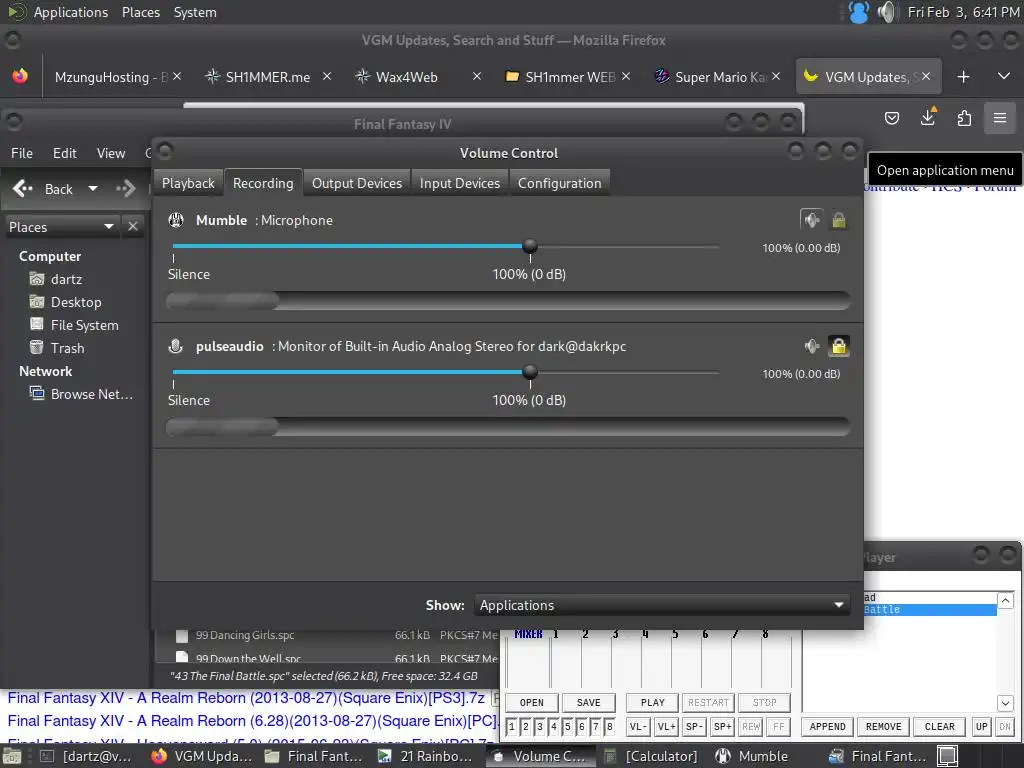Click playlist scrollbar down arrow
Screen dimensions: 1024x768
point(1005,703)
